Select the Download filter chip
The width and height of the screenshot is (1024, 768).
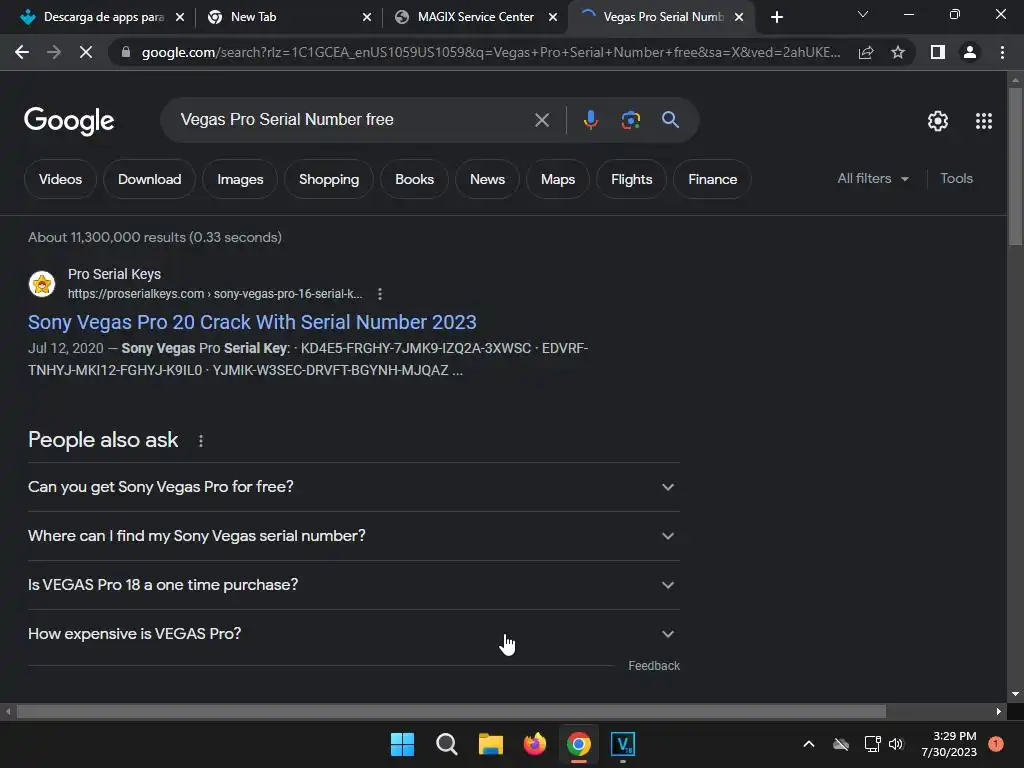(150, 179)
